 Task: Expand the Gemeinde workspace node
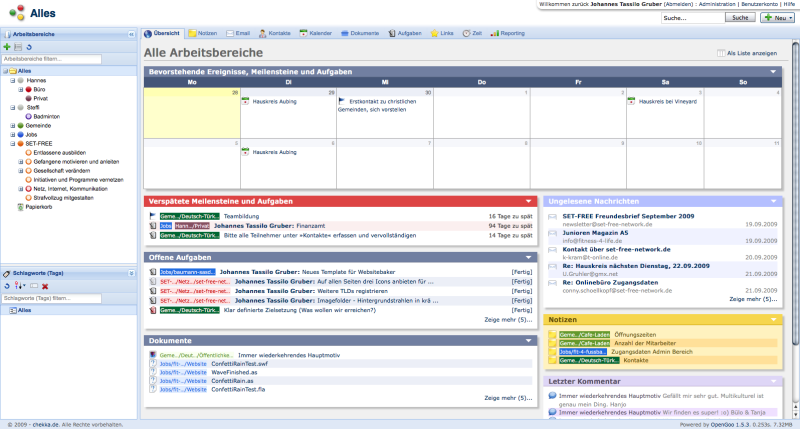(11, 125)
